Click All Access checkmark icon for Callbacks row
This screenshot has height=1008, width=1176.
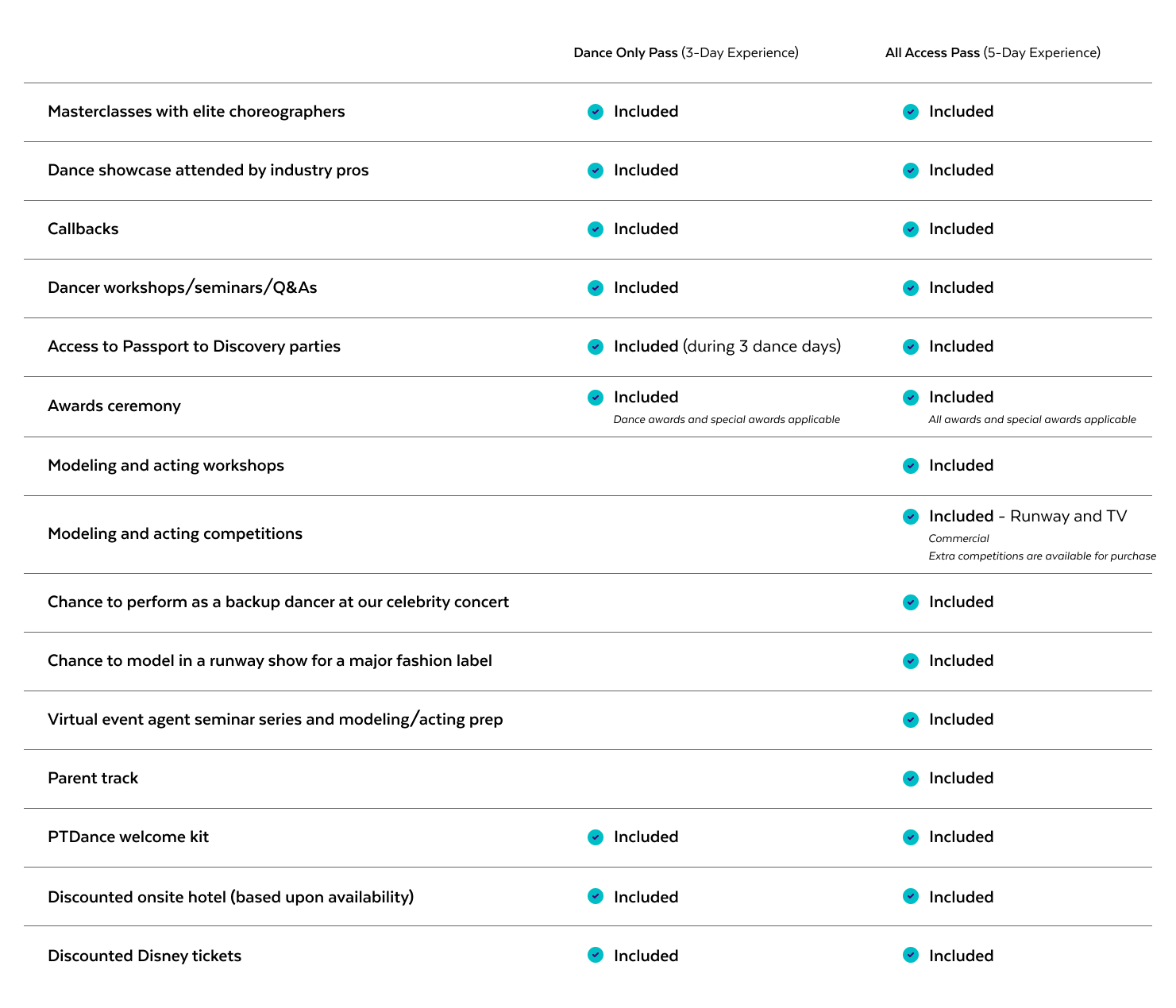(x=911, y=229)
